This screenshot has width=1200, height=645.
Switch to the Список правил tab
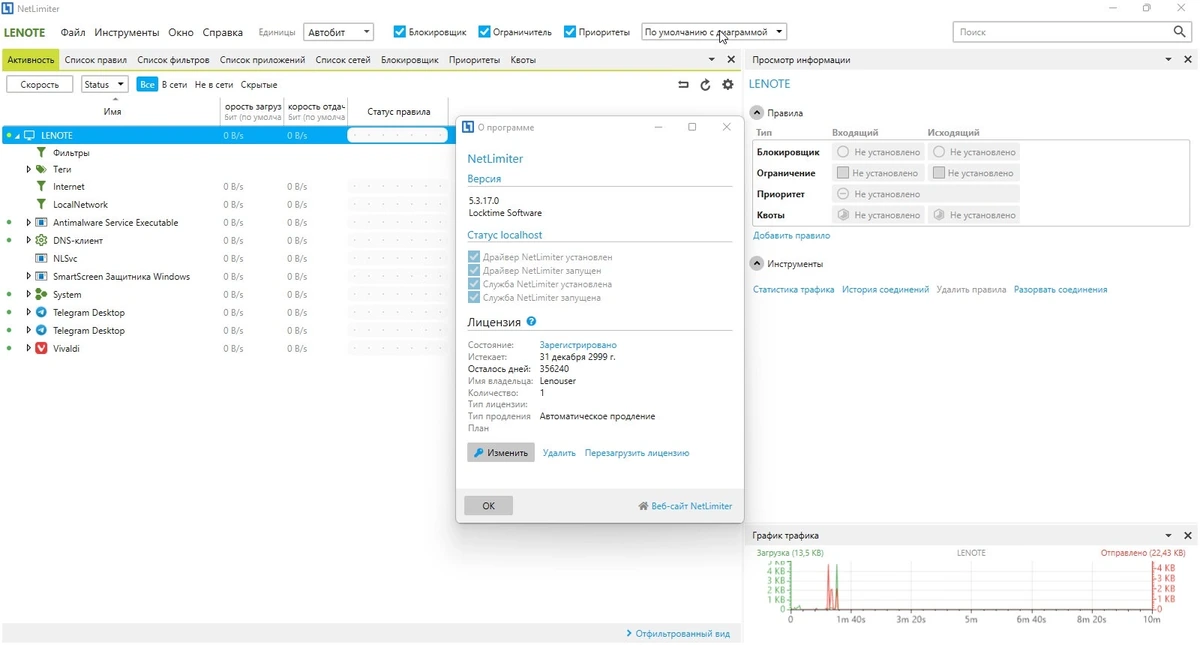coord(96,60)
